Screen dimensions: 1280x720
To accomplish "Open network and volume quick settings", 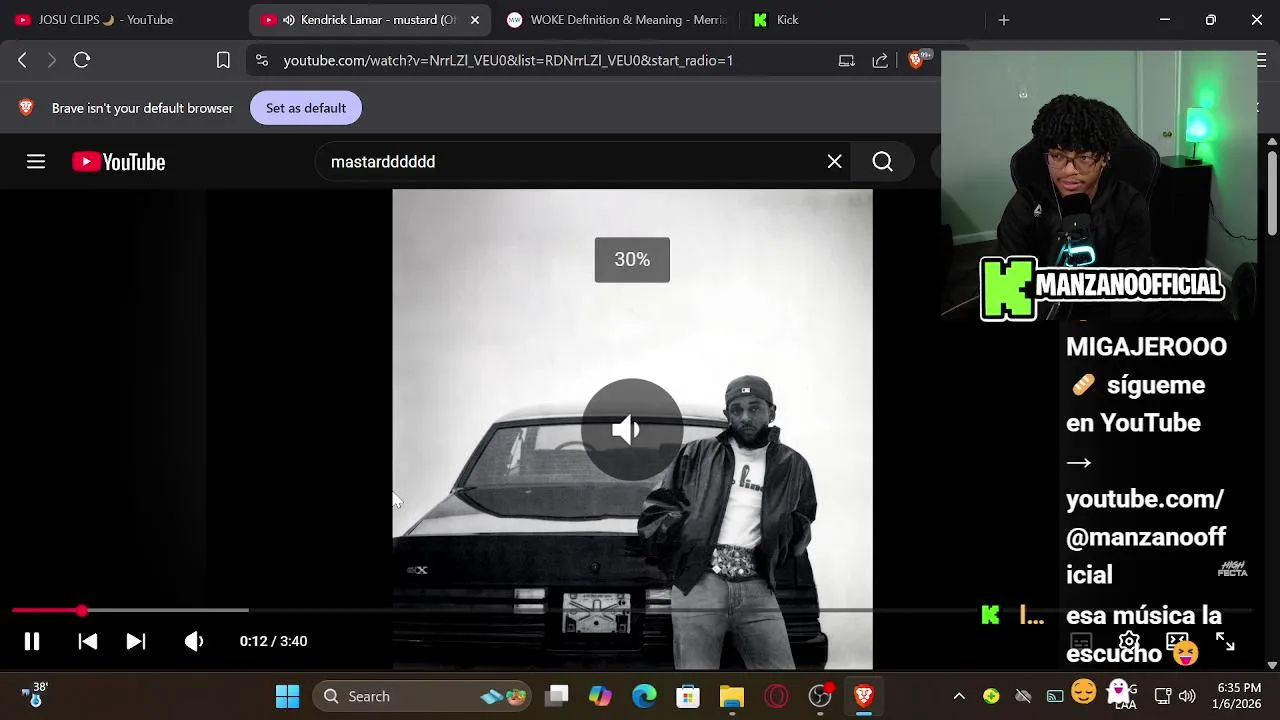I will tap(1175, 696).
